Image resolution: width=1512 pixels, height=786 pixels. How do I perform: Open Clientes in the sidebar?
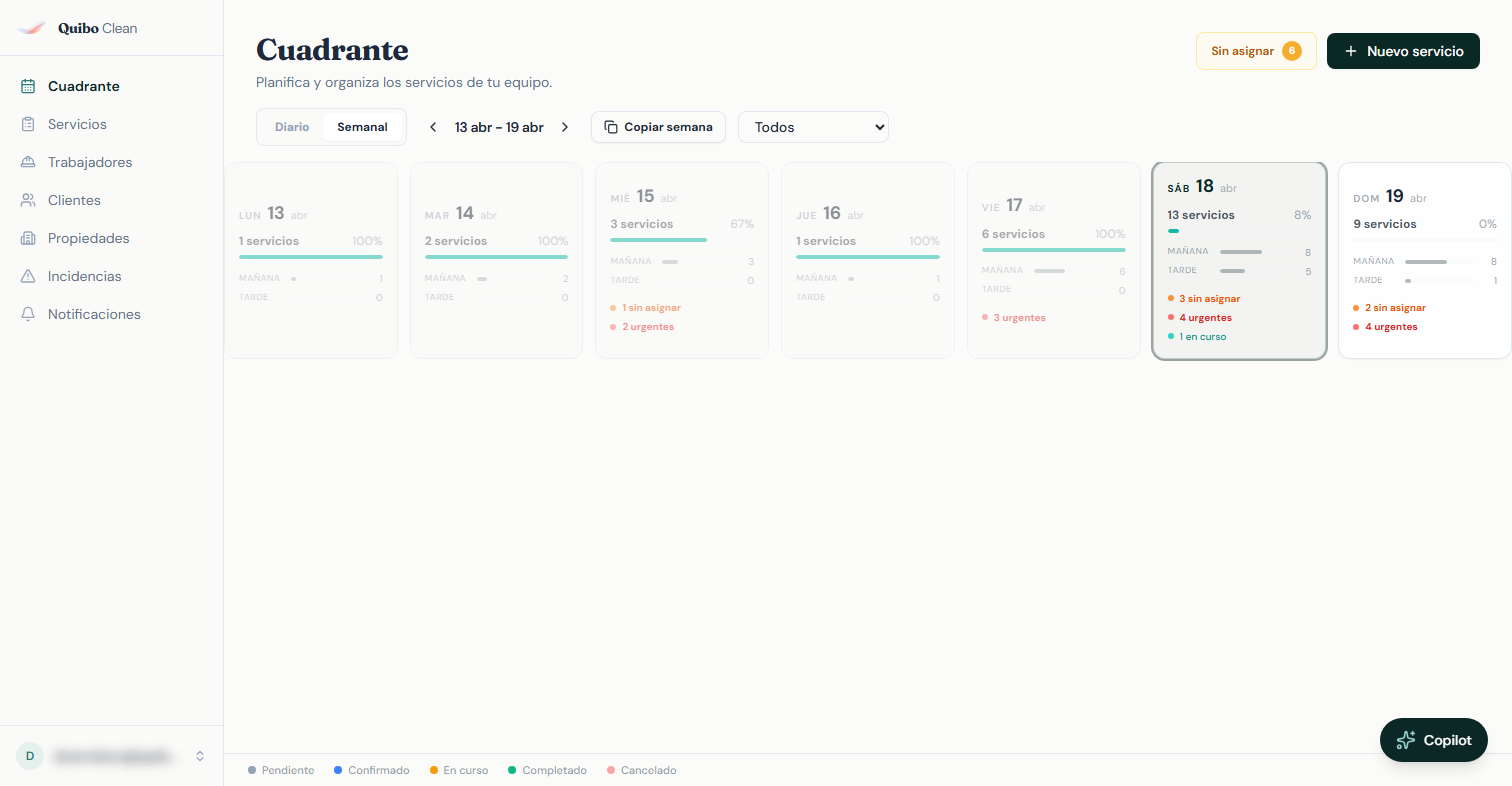pos(111,200)
